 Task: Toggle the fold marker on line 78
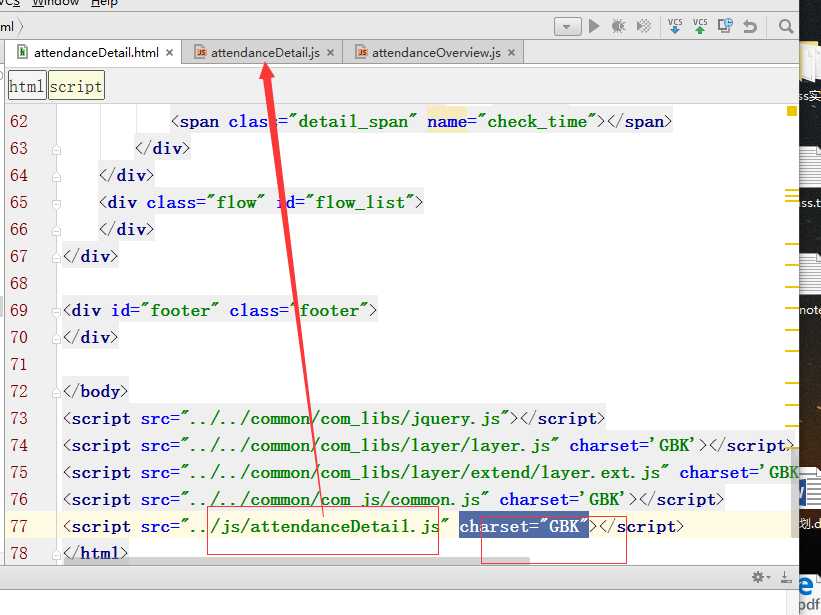point(57,555)
